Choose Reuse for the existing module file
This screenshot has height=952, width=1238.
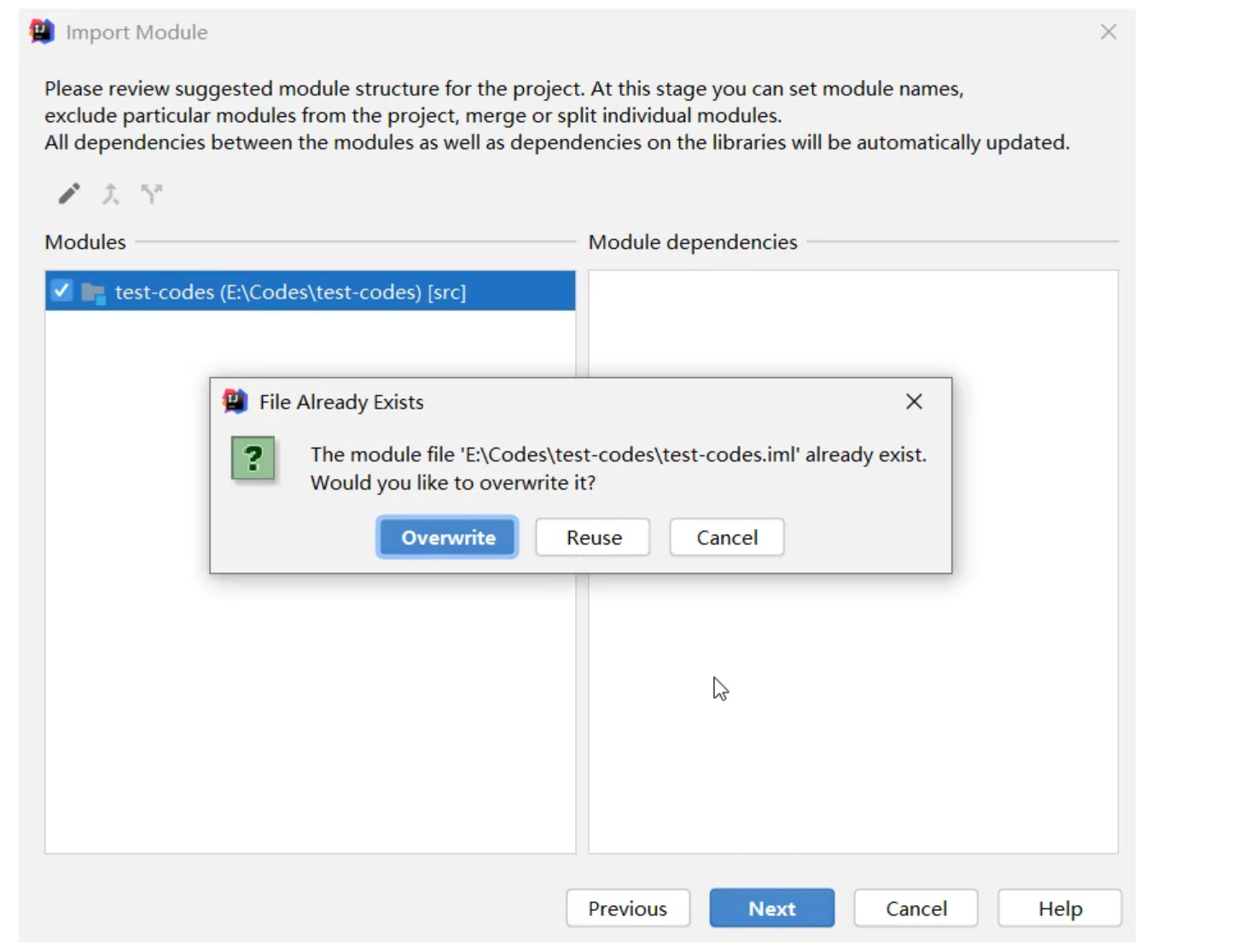(x=593, y=537)
